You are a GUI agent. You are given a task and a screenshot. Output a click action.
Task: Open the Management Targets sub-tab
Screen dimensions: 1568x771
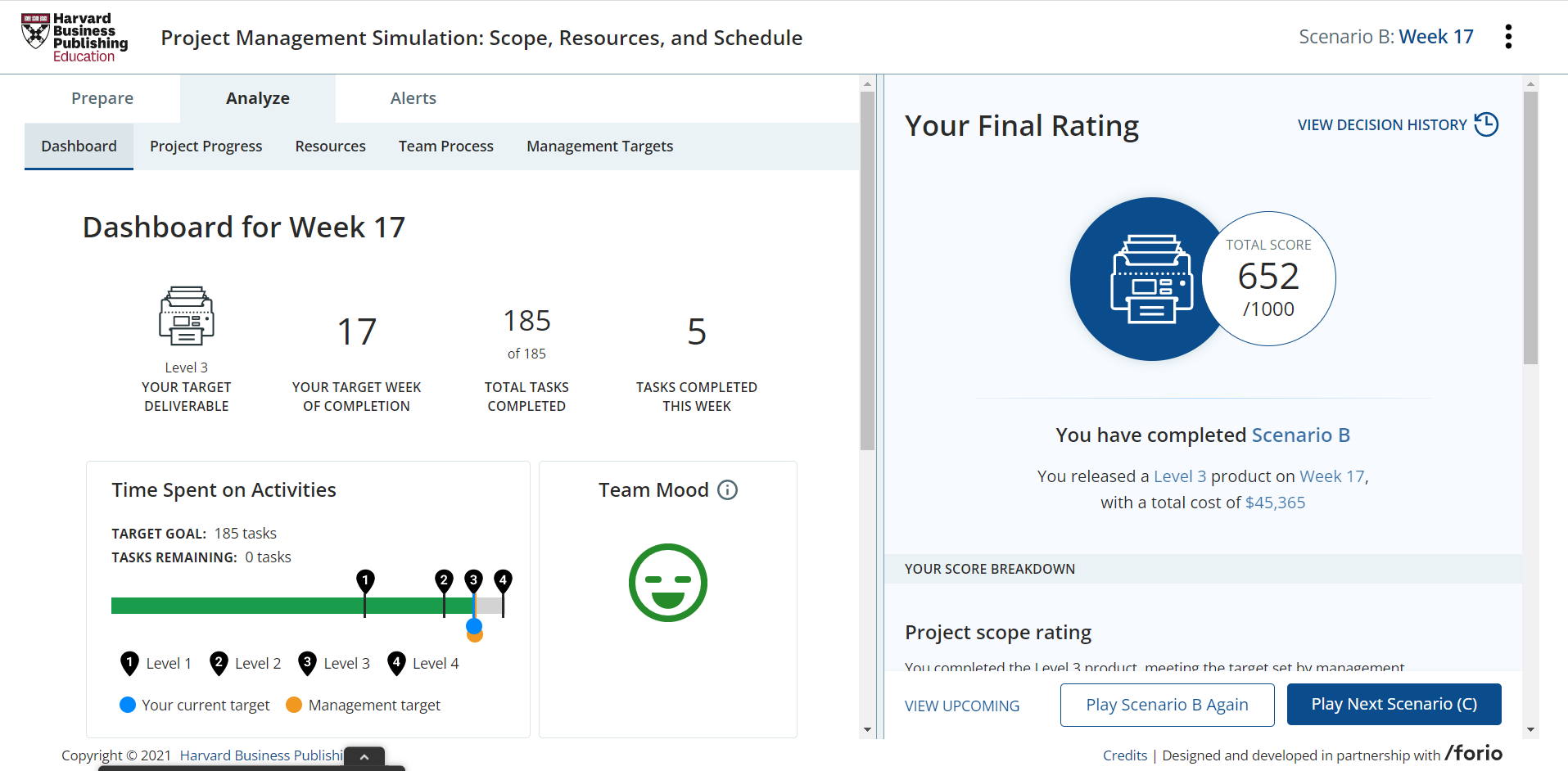click(600, 147)
